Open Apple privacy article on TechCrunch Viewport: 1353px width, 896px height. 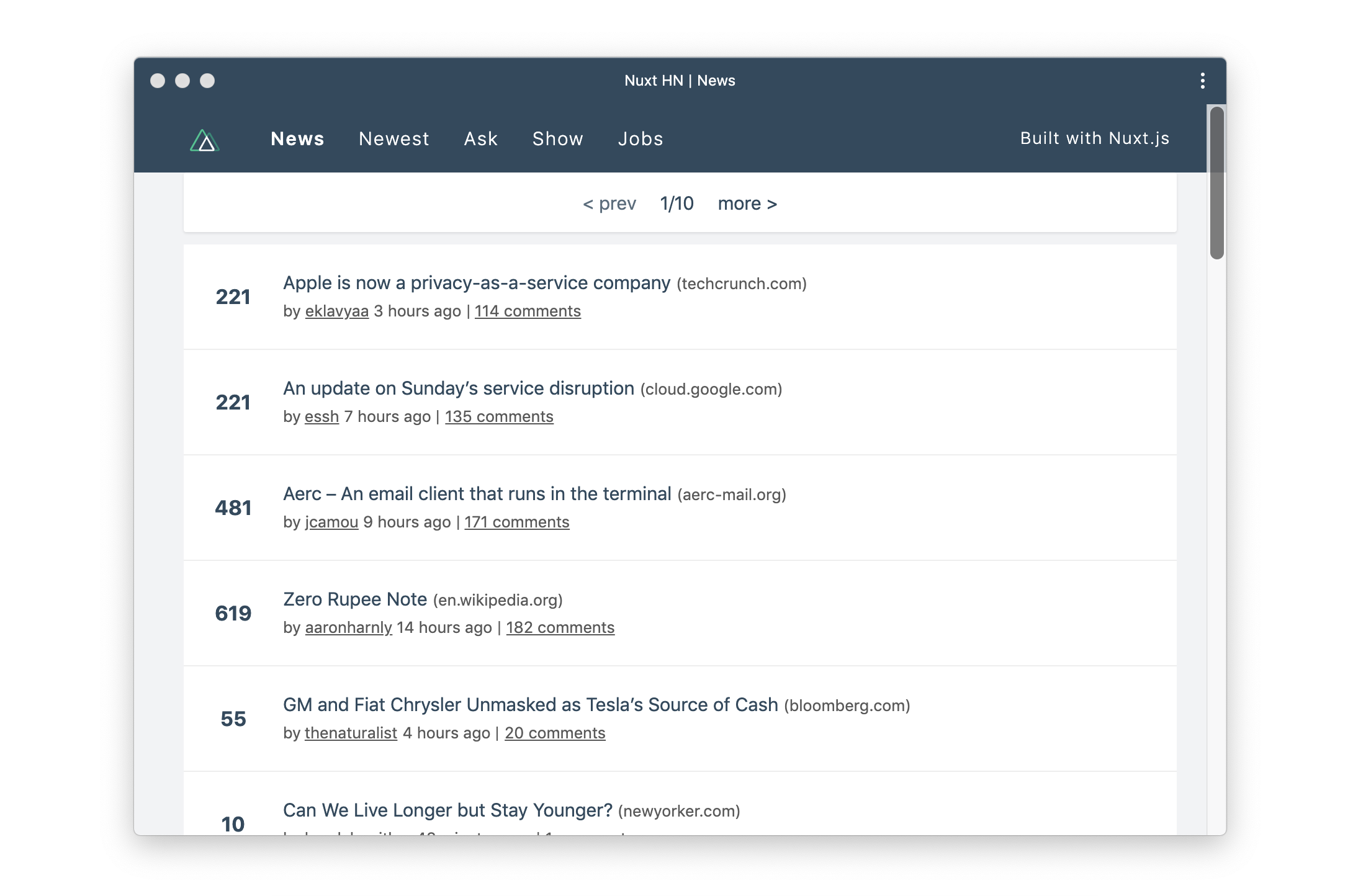pos(477,282)
